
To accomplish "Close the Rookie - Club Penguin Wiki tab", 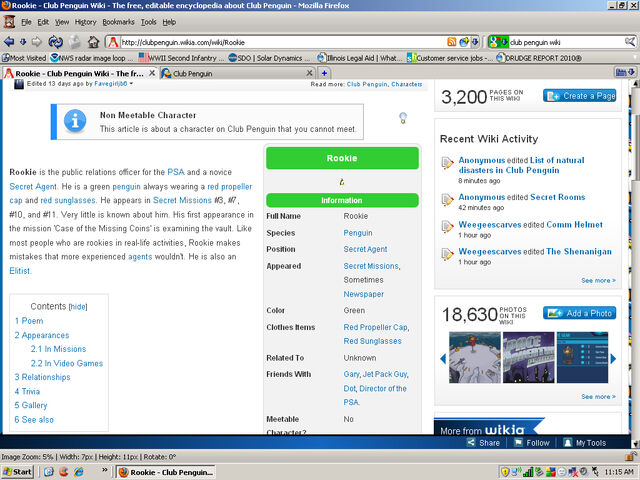I will (x=152, y=73).
